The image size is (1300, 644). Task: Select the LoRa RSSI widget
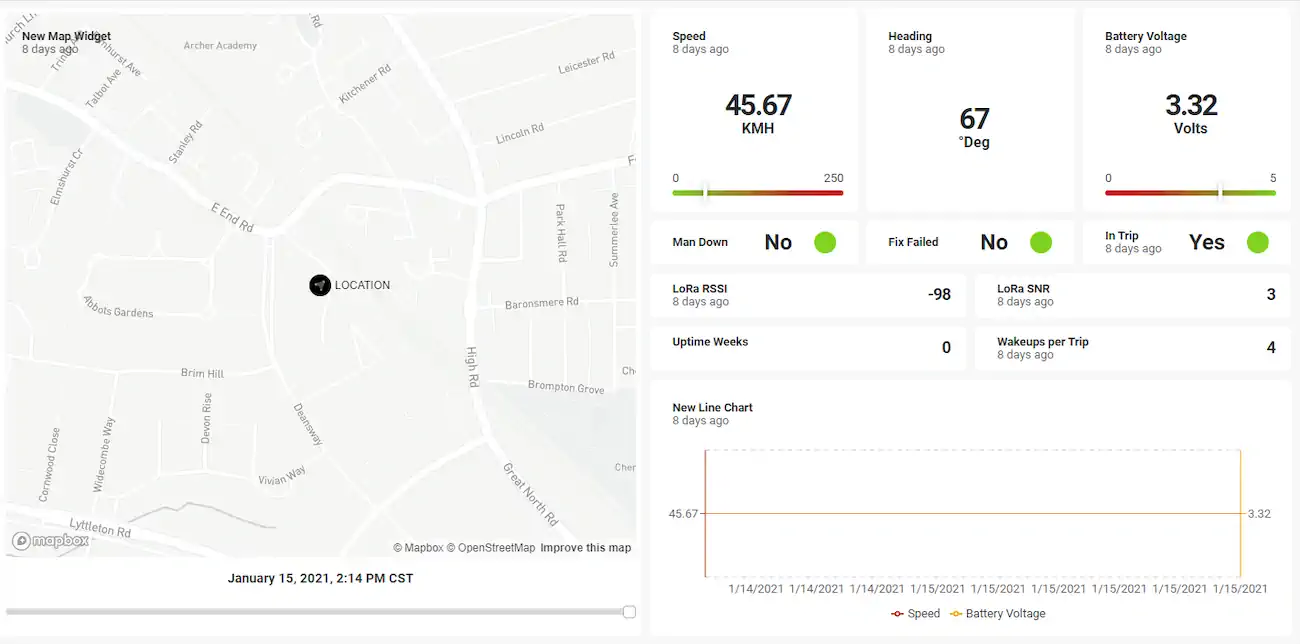pos(808,295)
